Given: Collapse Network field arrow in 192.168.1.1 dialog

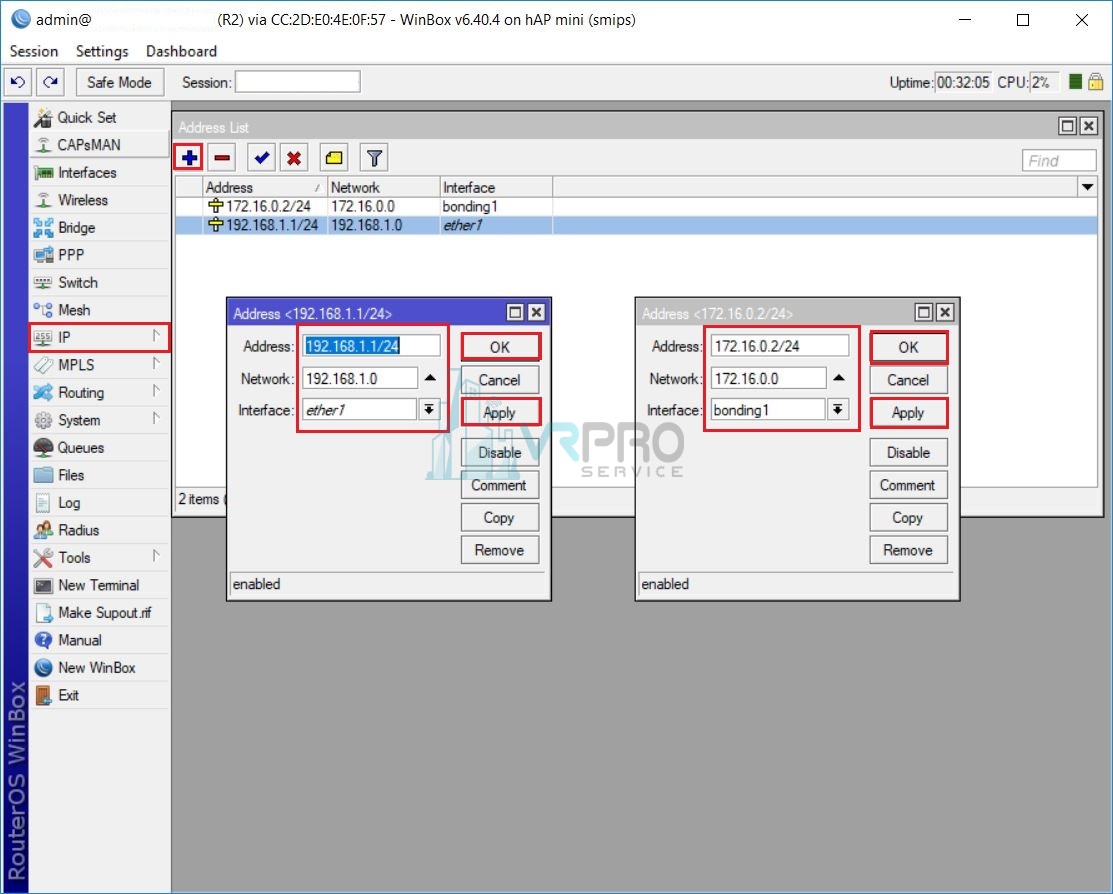Looking at the screenshot, I should click(430, 378).
